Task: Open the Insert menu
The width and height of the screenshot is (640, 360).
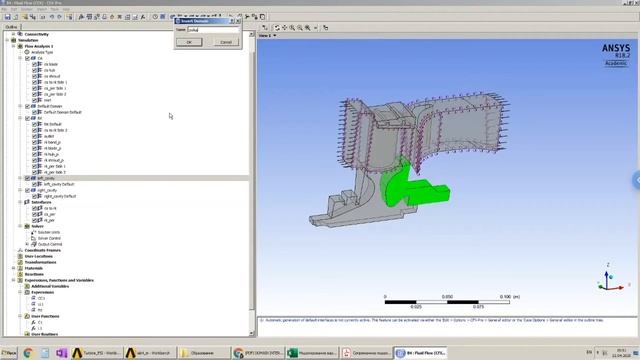Action: point(42,9)
